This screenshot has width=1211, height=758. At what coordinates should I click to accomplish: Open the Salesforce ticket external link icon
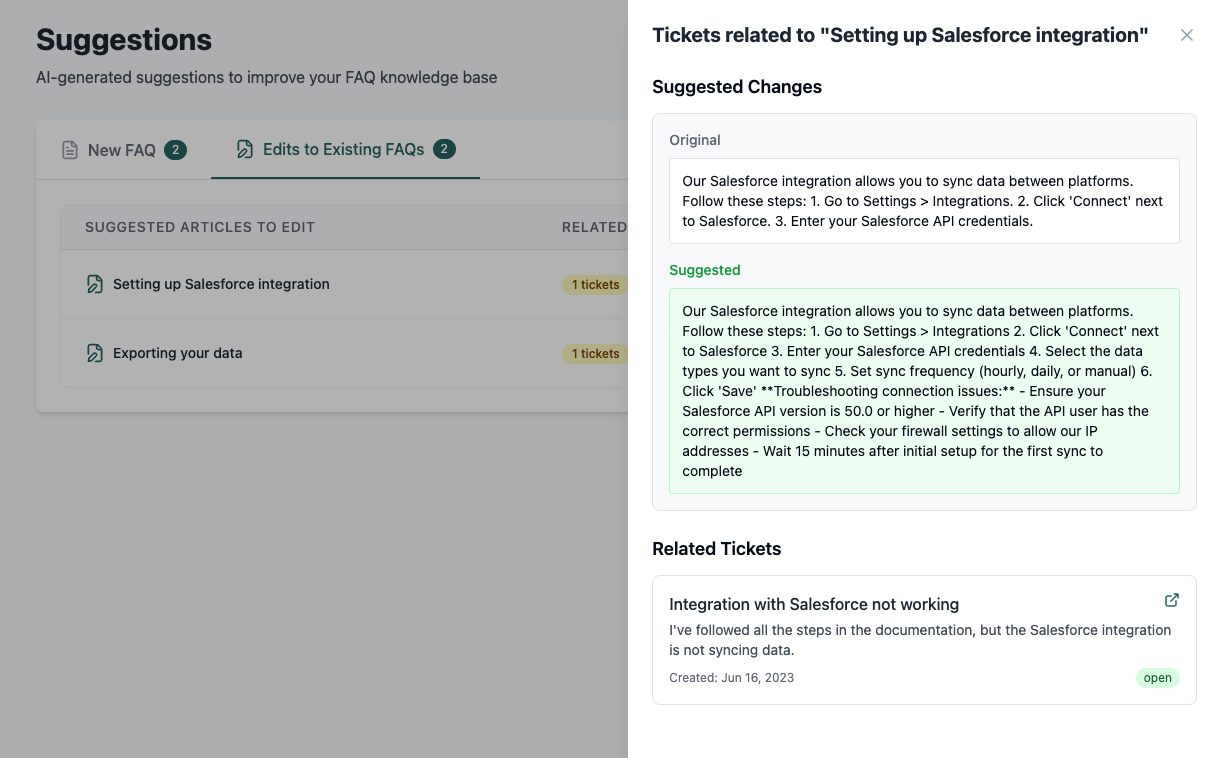point(1172,600)
